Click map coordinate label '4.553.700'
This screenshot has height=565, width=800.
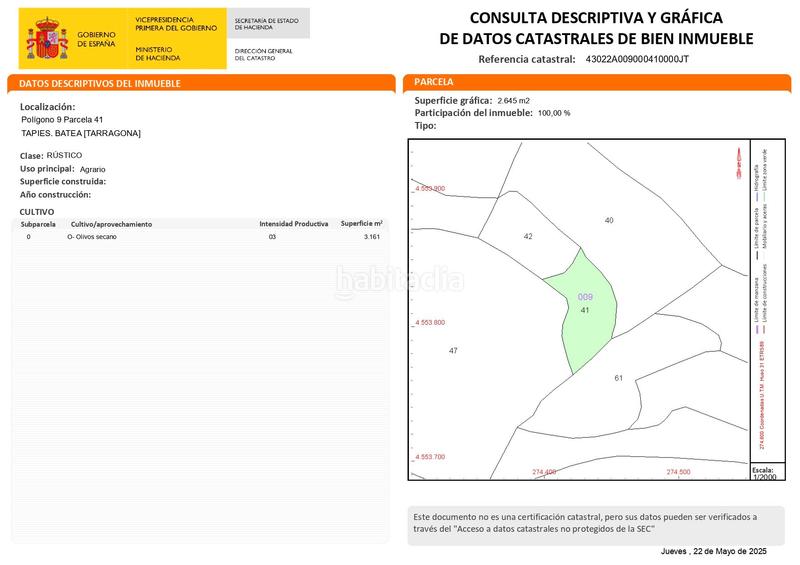(x=430, y=457)
